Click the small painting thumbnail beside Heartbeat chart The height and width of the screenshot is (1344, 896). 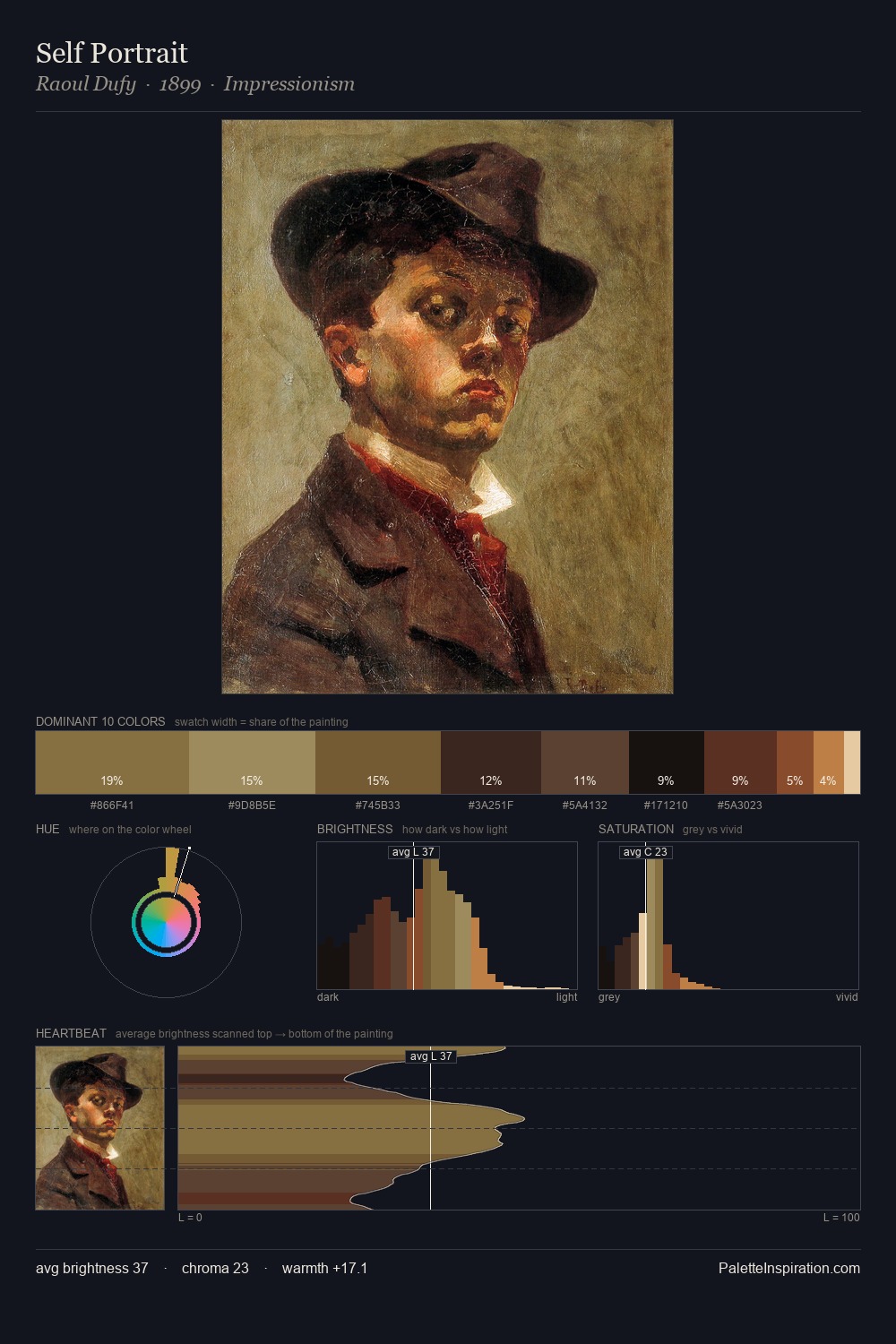[x=99, y=1128]
